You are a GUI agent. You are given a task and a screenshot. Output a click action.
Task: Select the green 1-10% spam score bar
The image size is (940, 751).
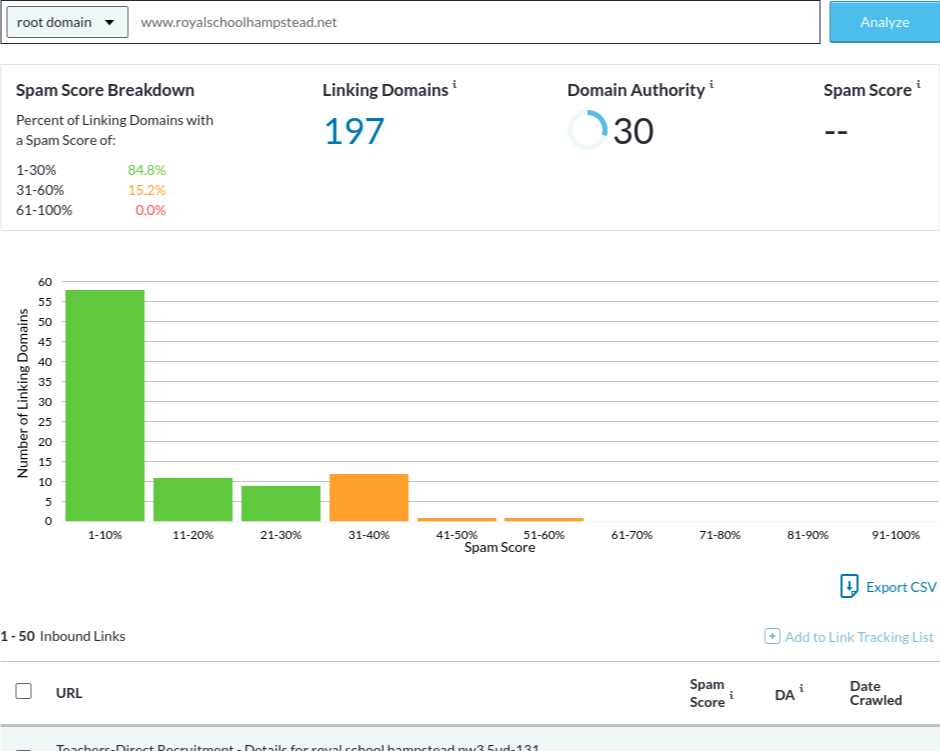[x=105, y=405]
